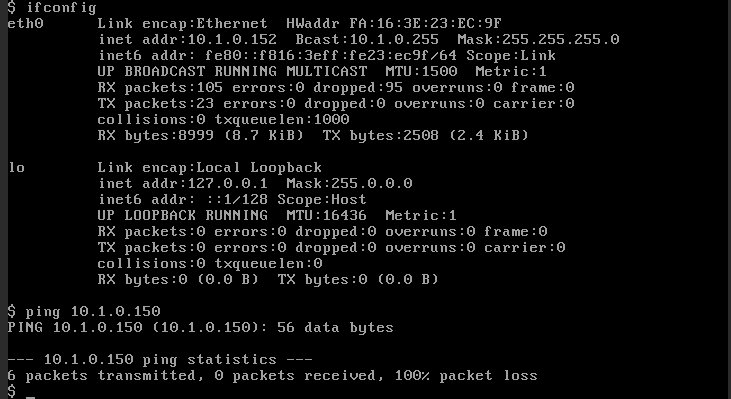Click the inet addr 127.0.0.1 value
Image resolution: width=731 pixels, height=399 pixels.
(x=183, y=183)
